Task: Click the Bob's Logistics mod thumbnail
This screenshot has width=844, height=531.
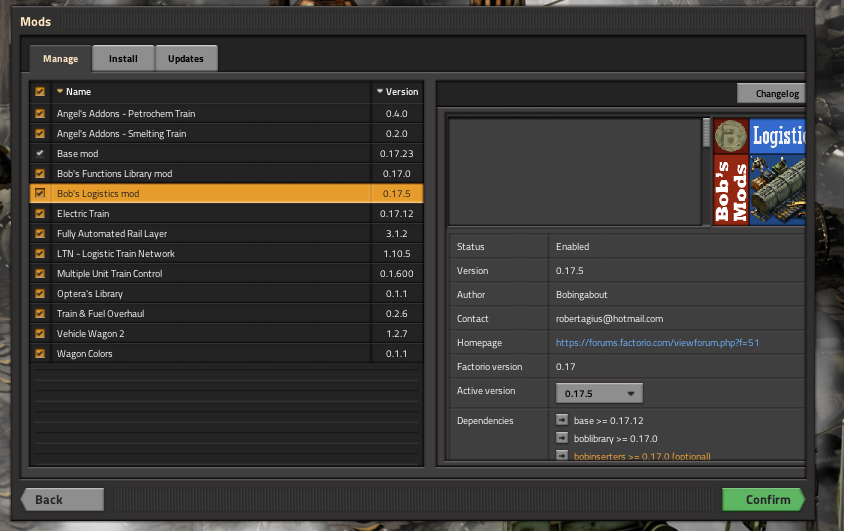Action: tap(759, 172)
